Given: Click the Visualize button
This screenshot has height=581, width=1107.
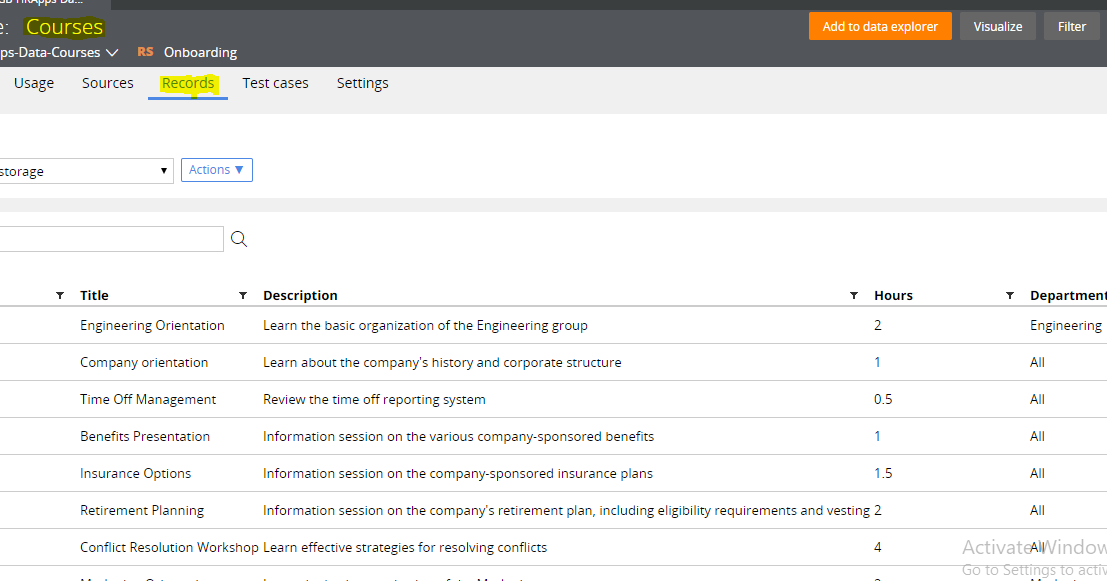Looking at the screenshot, I should pyautogui.click(x=997, y=26).
